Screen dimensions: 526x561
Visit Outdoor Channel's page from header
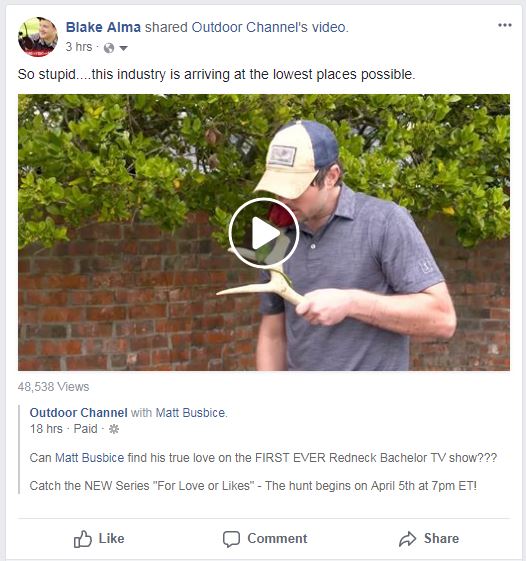tap(249, 27)
